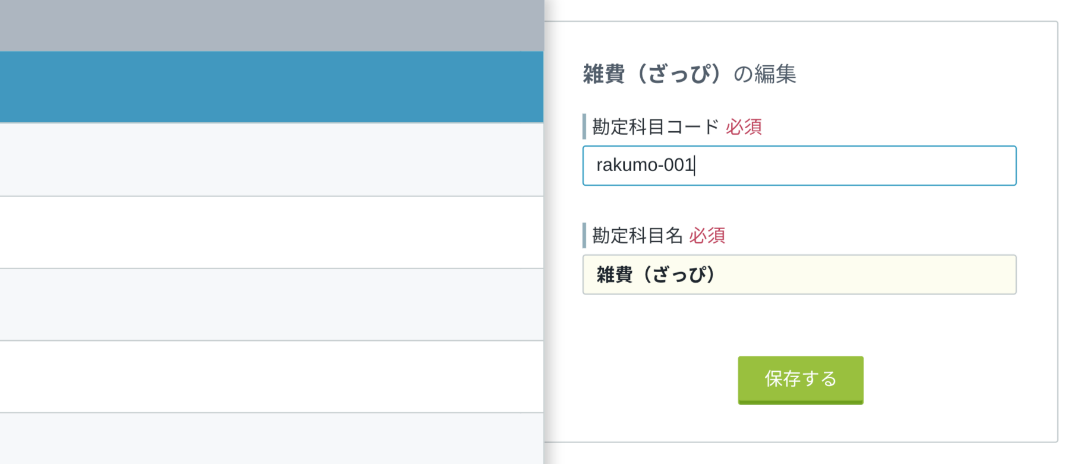Click the 勘定科目名 label

637,235
